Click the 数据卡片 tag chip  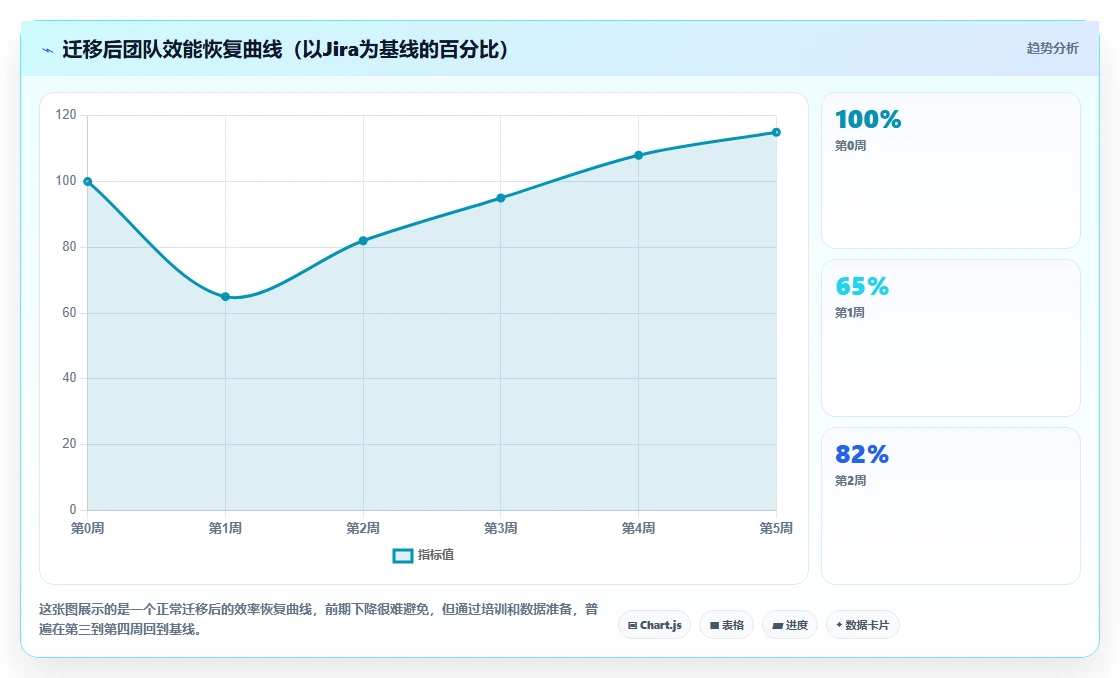tap(863, 625)
